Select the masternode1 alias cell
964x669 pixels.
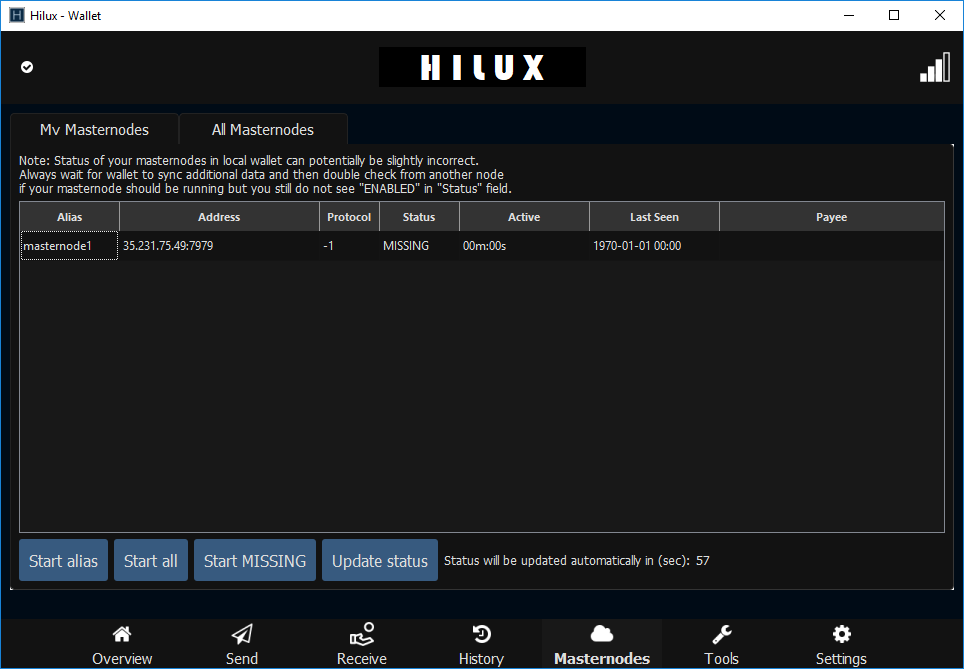tap(69, 246)
